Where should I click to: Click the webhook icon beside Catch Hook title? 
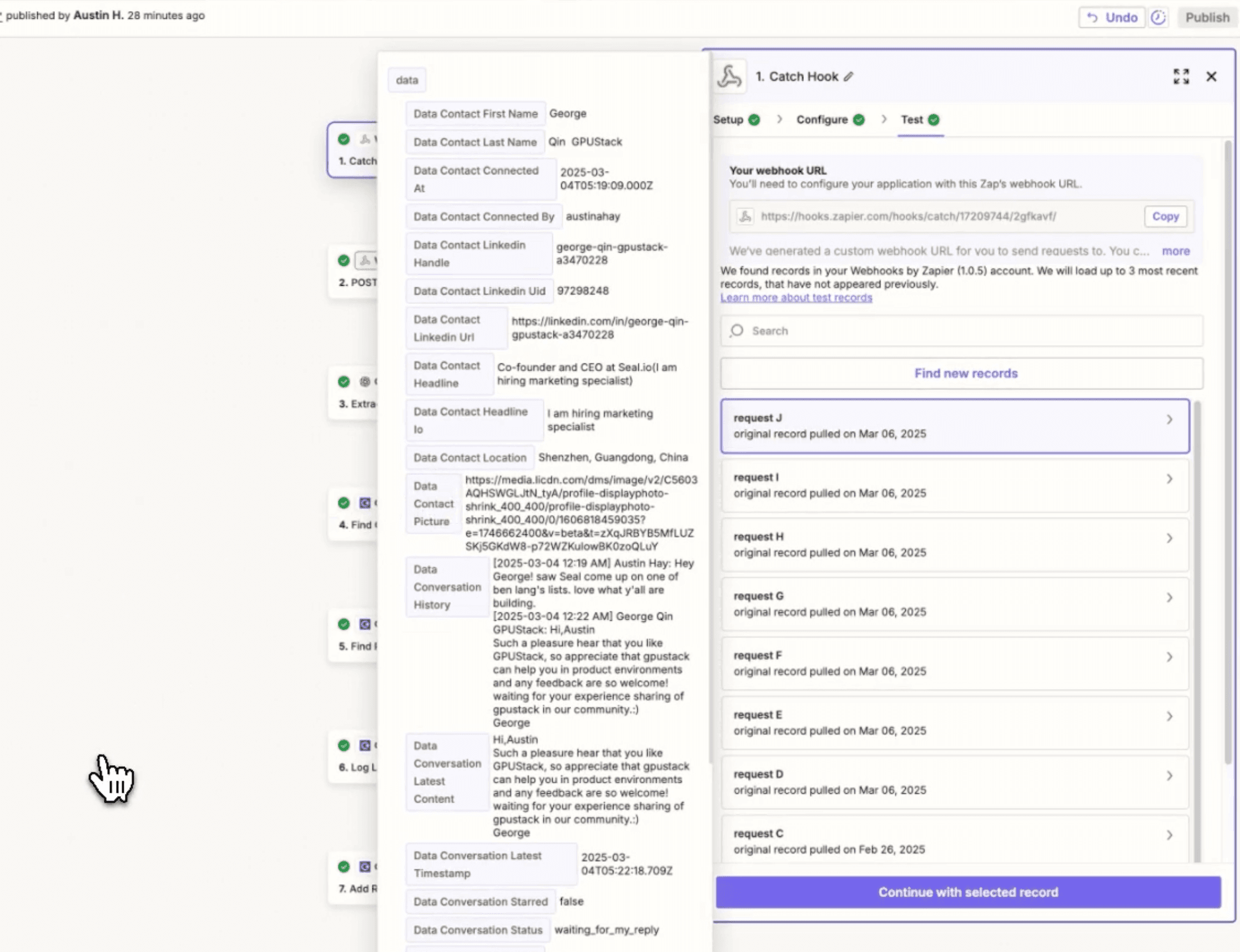(x=729, y=77)
